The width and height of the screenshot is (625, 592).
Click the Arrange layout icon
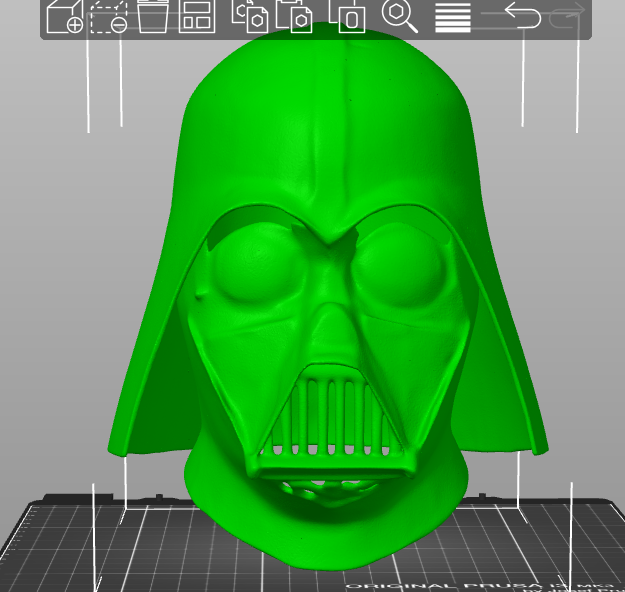[x=197, y=16]
